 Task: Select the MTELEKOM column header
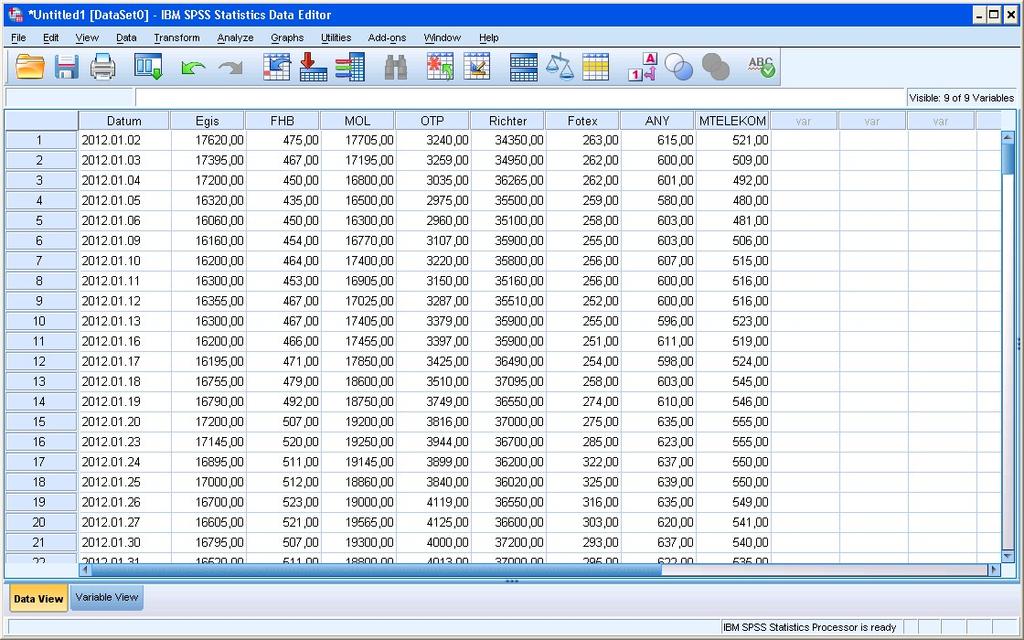tap(733, 121)
